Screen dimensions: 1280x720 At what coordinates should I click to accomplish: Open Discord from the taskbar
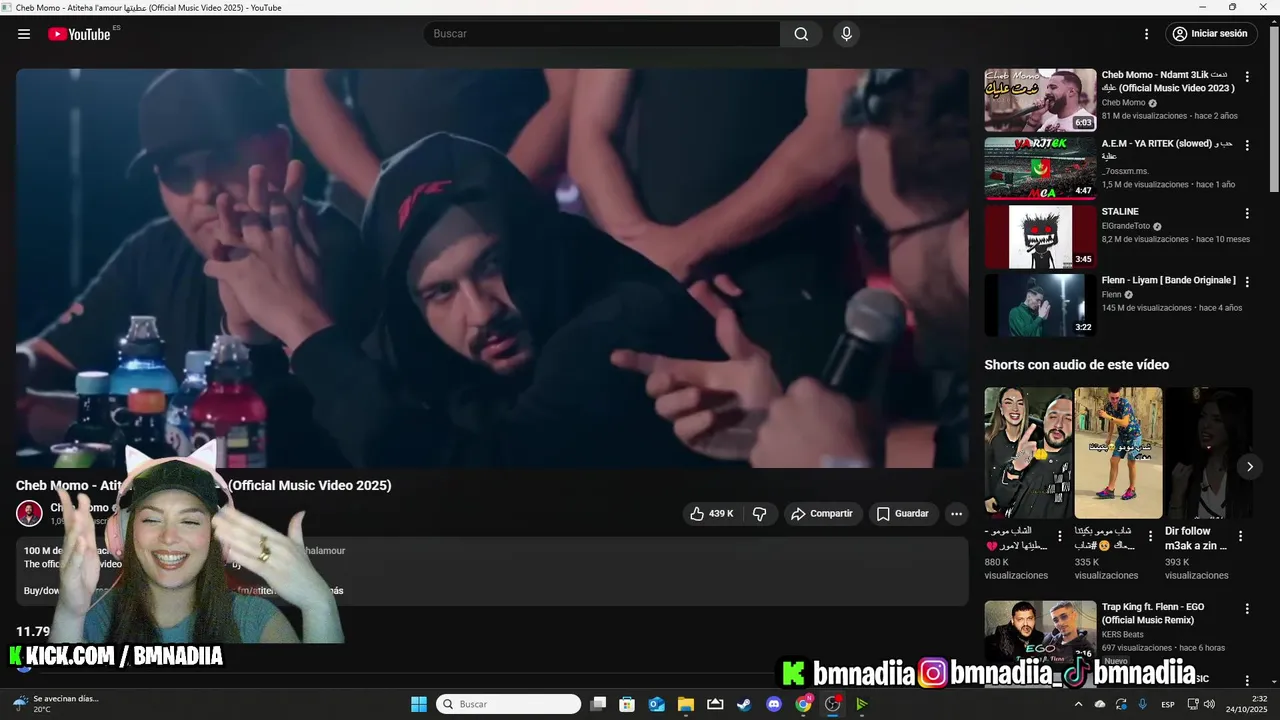pyautogui.click(x=773, y=704)
